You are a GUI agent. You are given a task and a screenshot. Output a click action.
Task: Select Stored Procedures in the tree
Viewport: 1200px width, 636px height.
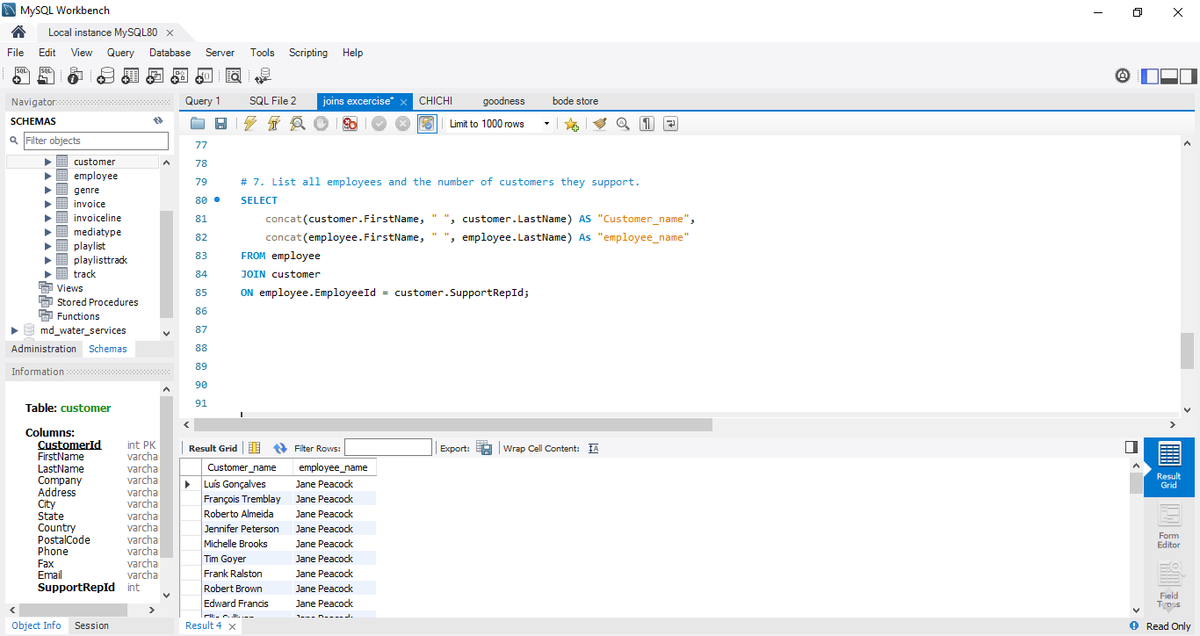97,302
